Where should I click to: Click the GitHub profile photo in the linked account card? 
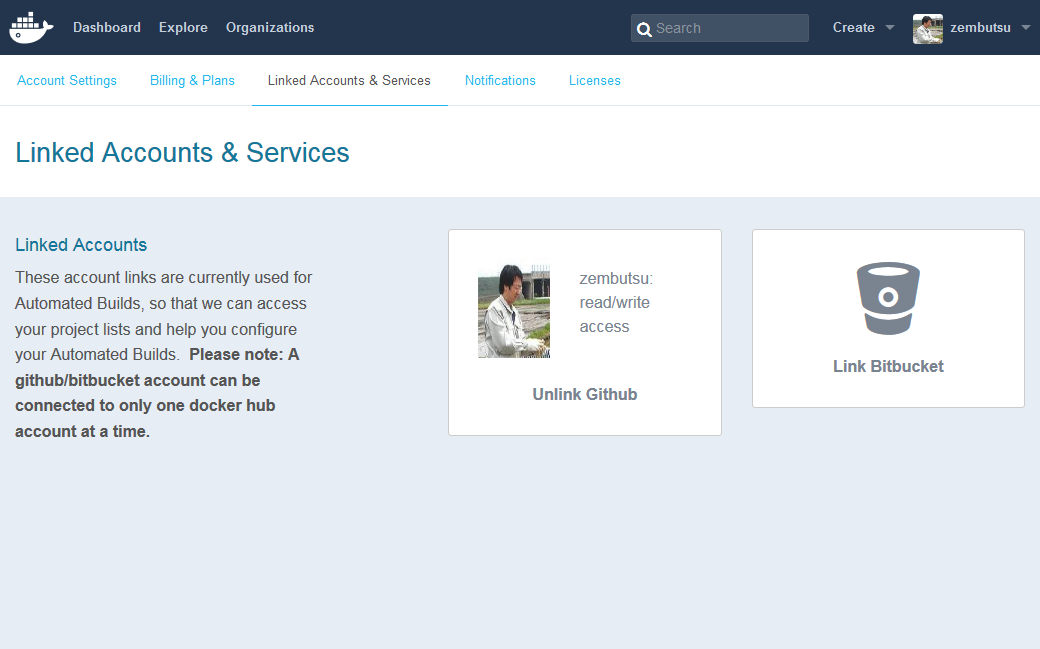tap(514, 311)
